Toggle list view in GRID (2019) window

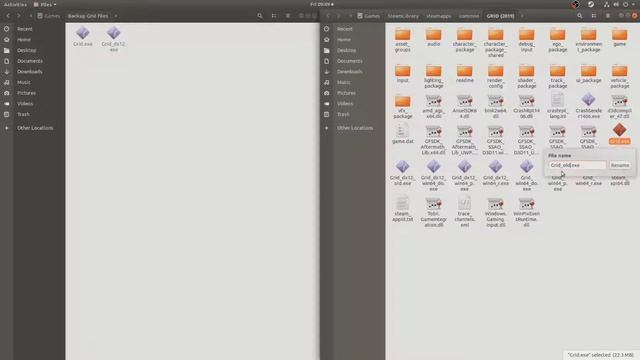594,16
